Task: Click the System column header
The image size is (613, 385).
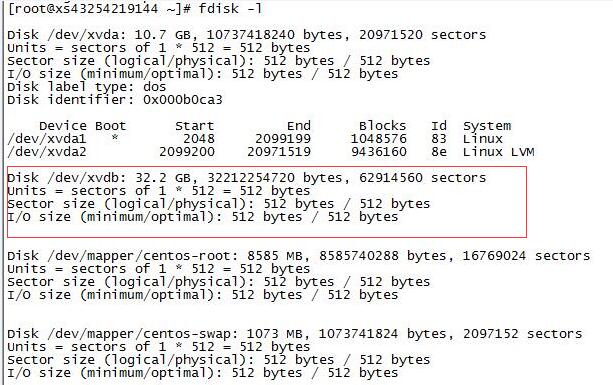Action: pyautogui.click(x=487, y=126)
